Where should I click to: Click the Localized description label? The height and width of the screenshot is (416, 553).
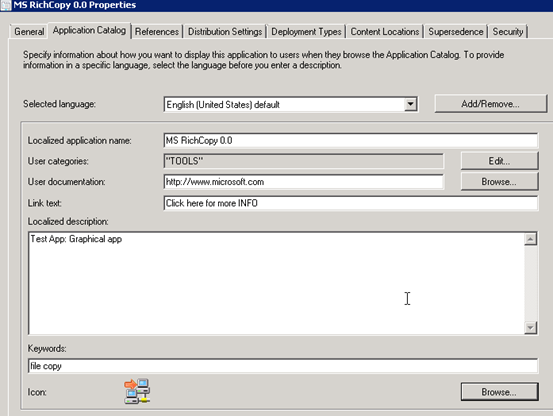(x=68, y=221)
